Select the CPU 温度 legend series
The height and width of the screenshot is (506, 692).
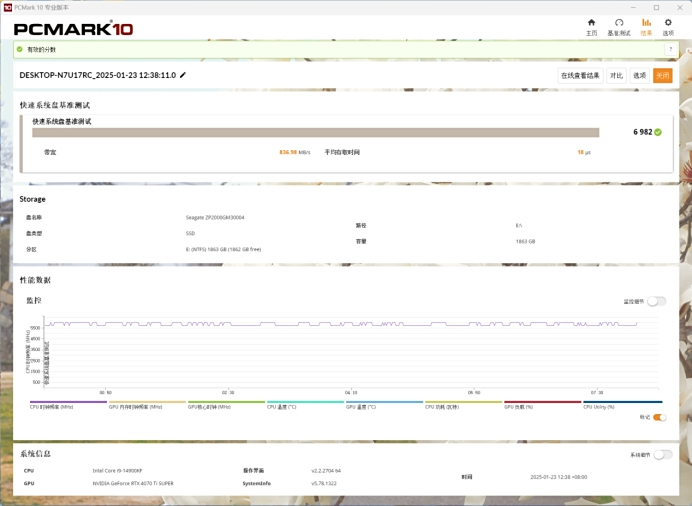(x=305, y=406)
